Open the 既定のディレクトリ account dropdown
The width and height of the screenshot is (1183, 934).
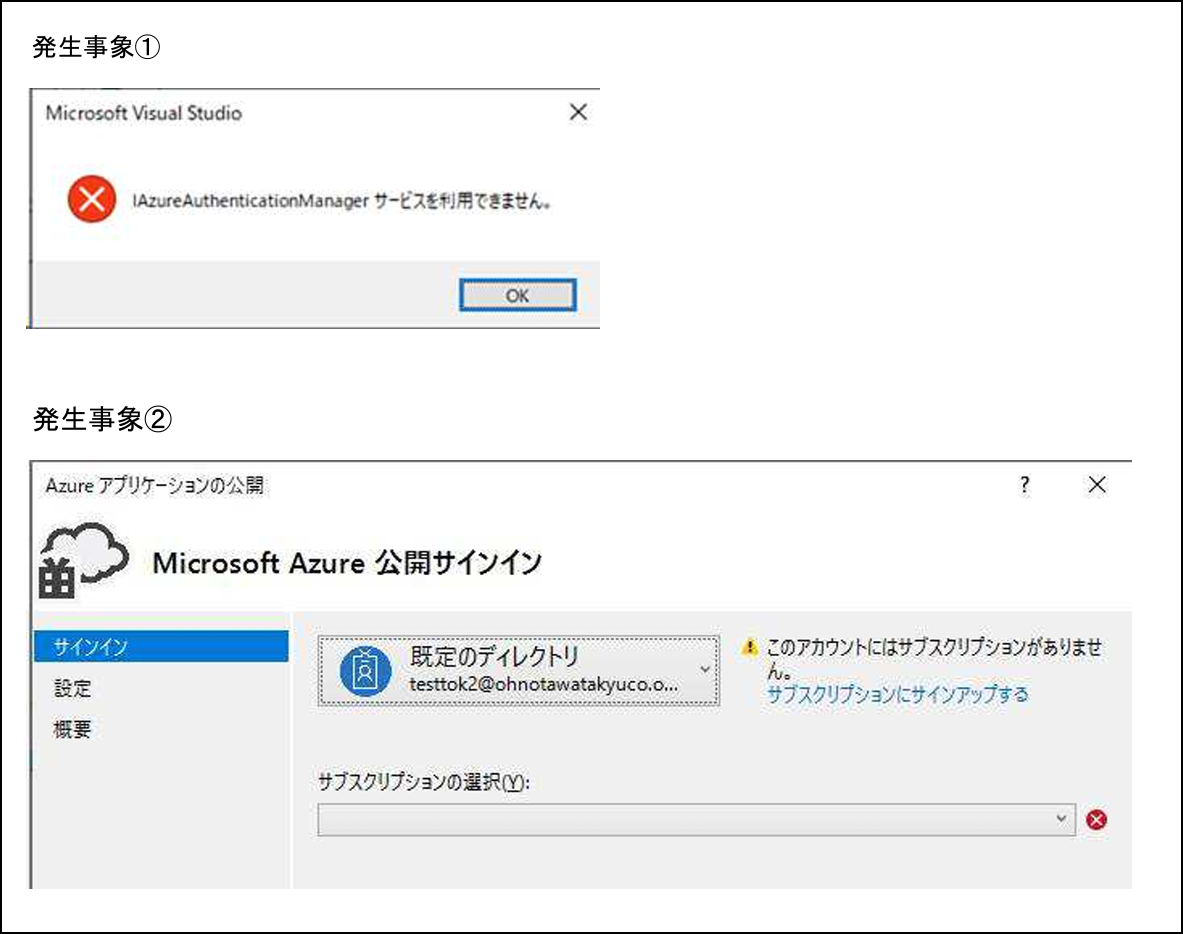[518, 671]
